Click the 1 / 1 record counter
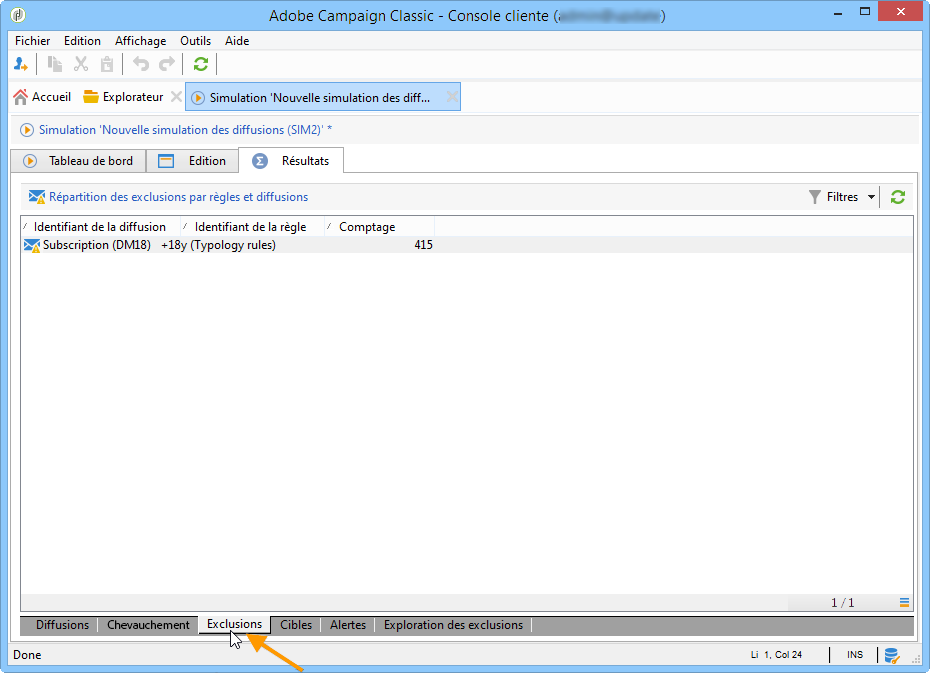Viewport: 950px width, 693px height. [843, 603]
